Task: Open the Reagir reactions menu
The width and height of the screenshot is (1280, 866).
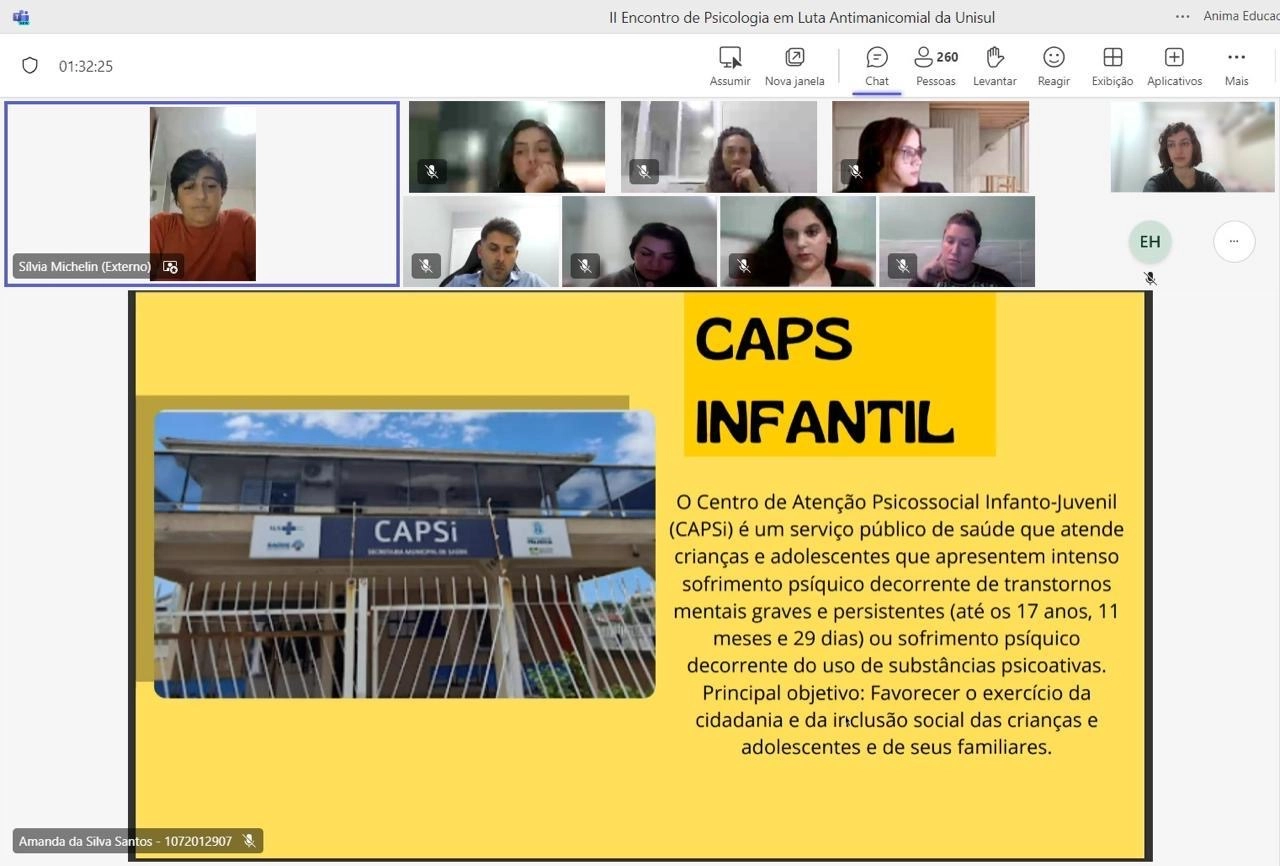Action: pos(1054,66)
